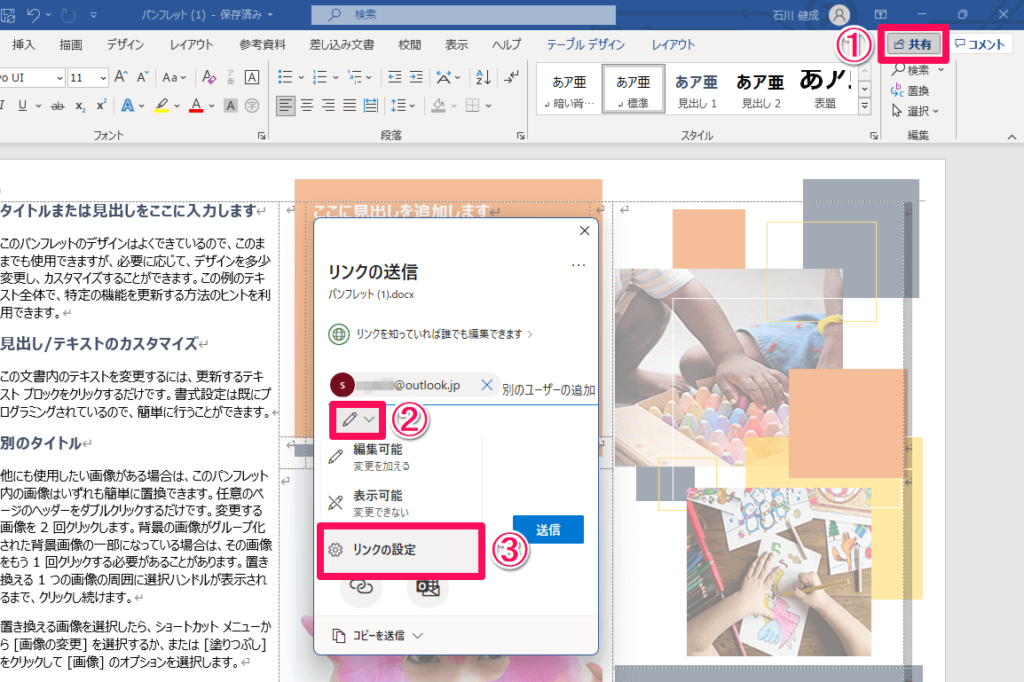
Task: Open font size dropdown showing 11
Action: tap(103, 78)
